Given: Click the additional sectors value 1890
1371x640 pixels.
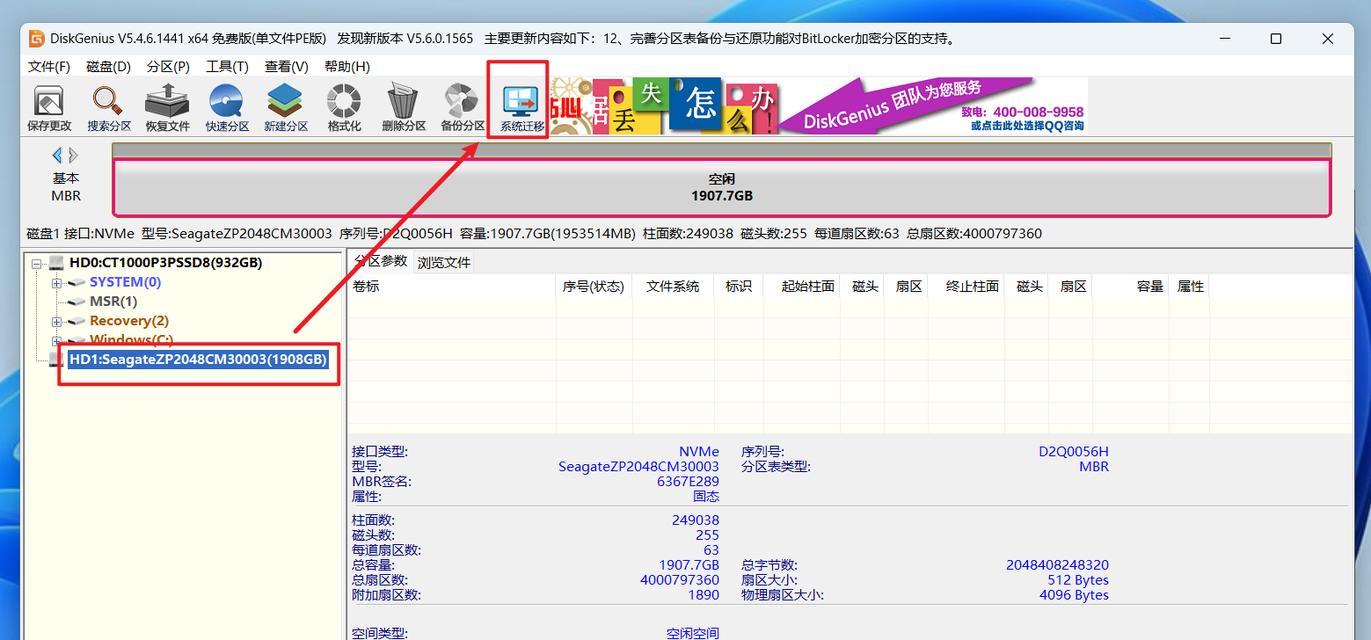Looking at the screenshot, I should [x=703, y=595].
